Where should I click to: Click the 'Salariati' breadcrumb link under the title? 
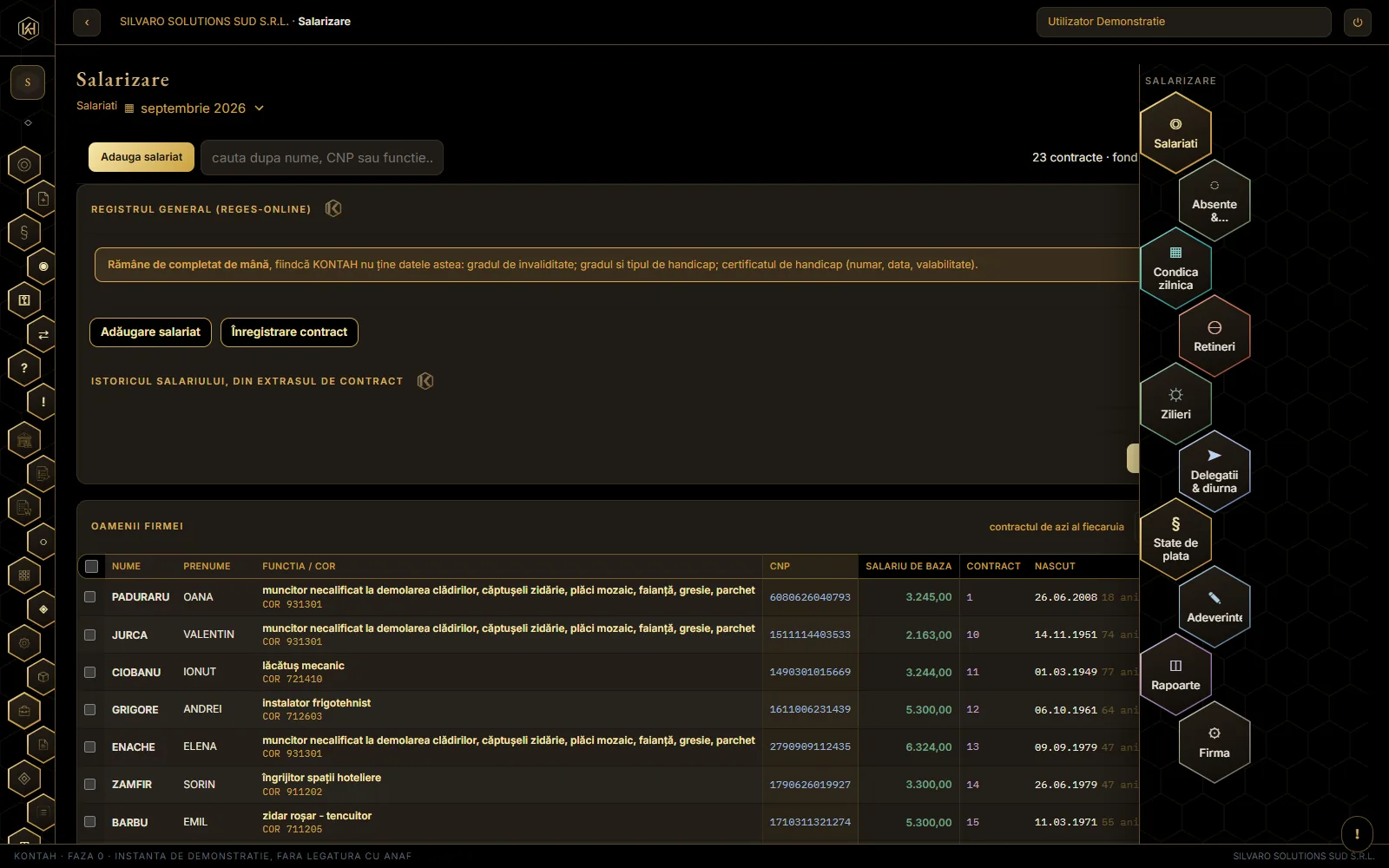click(x=96, y=106)
